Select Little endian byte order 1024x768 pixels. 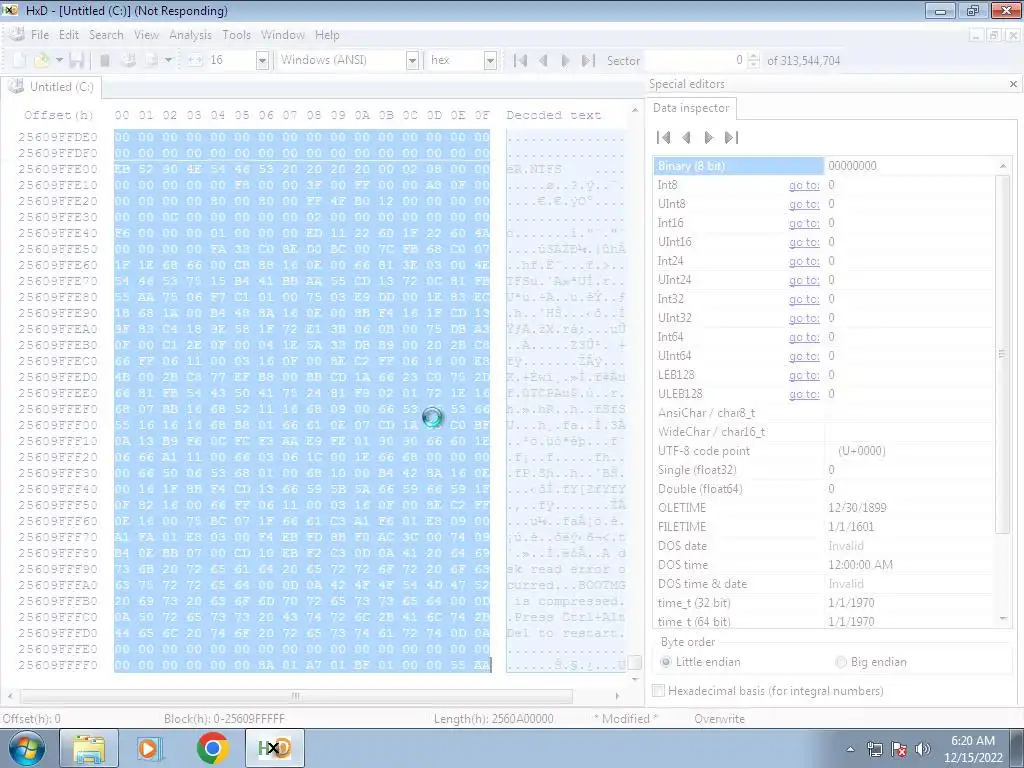700,662
